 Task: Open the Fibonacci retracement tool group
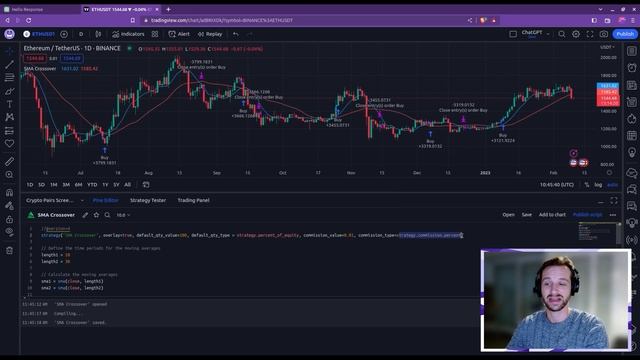click(x=9, y=77)
